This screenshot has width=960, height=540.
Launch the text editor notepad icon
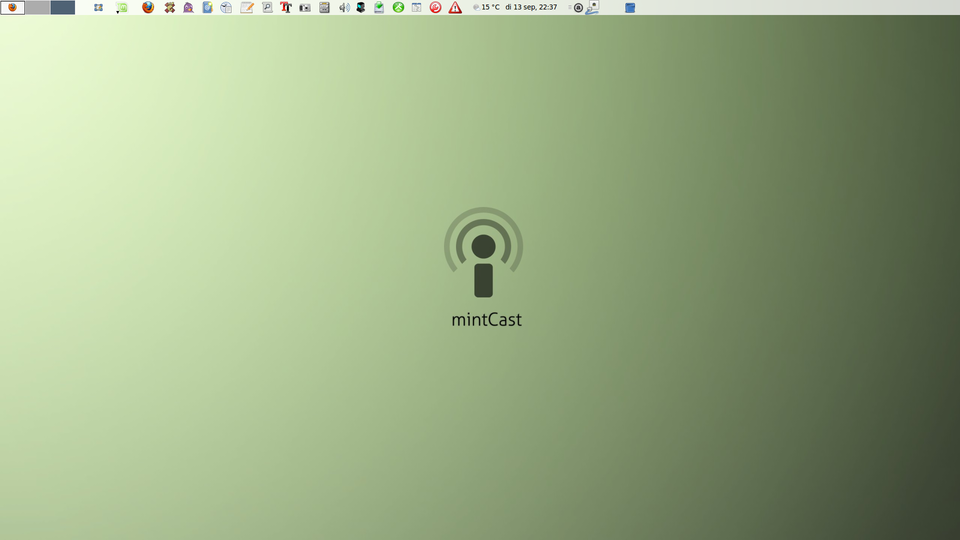(247, 7)
